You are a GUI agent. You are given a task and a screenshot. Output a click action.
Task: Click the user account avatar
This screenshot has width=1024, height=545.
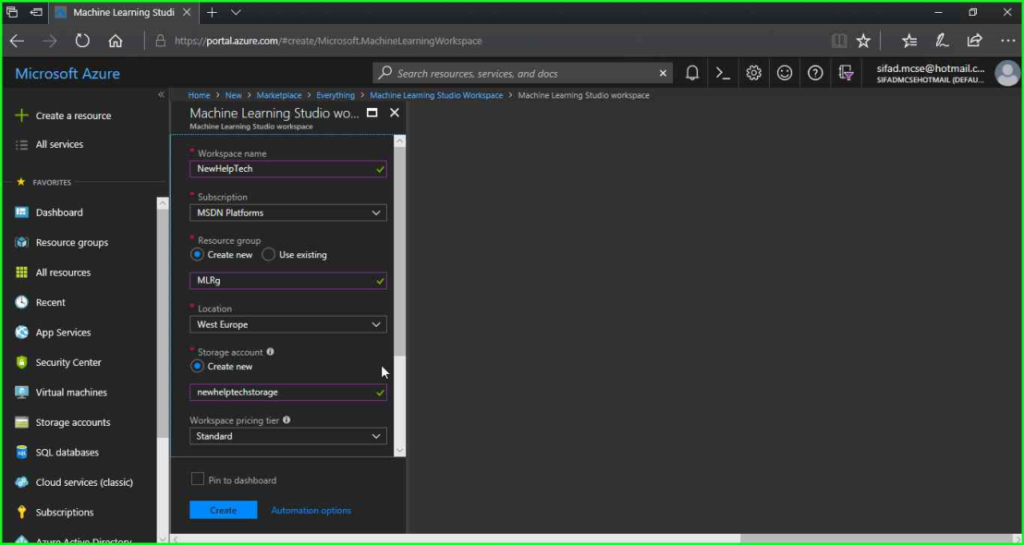point(1008,73)
